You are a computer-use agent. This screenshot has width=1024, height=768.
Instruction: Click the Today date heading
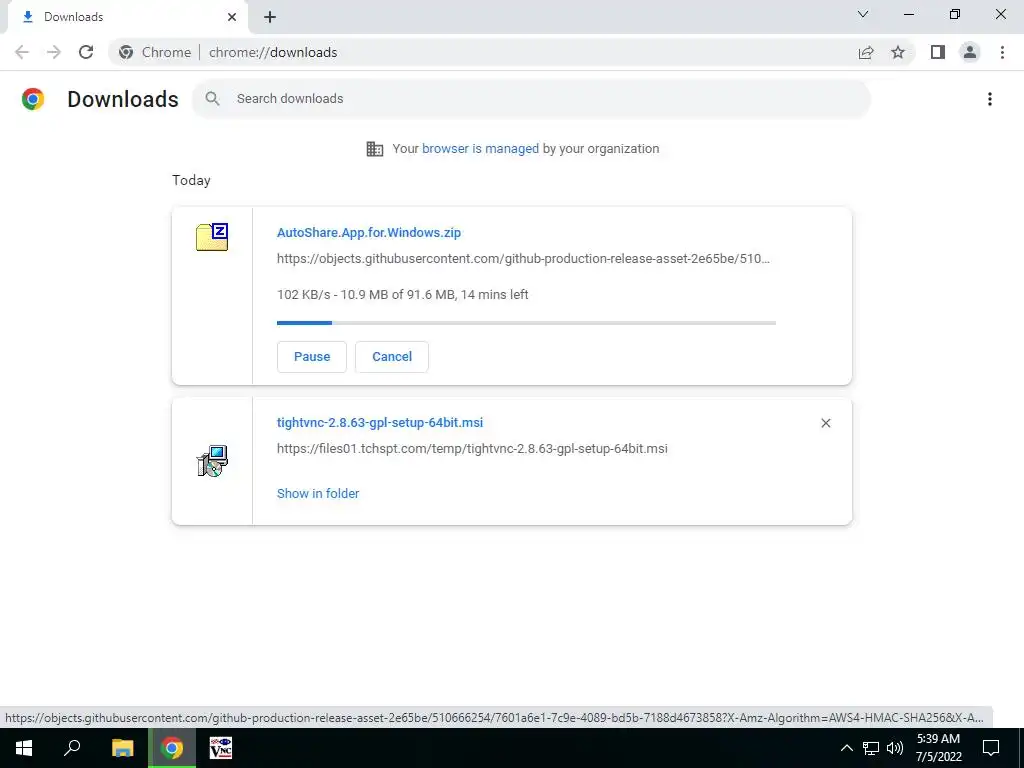tap(191, 180)
